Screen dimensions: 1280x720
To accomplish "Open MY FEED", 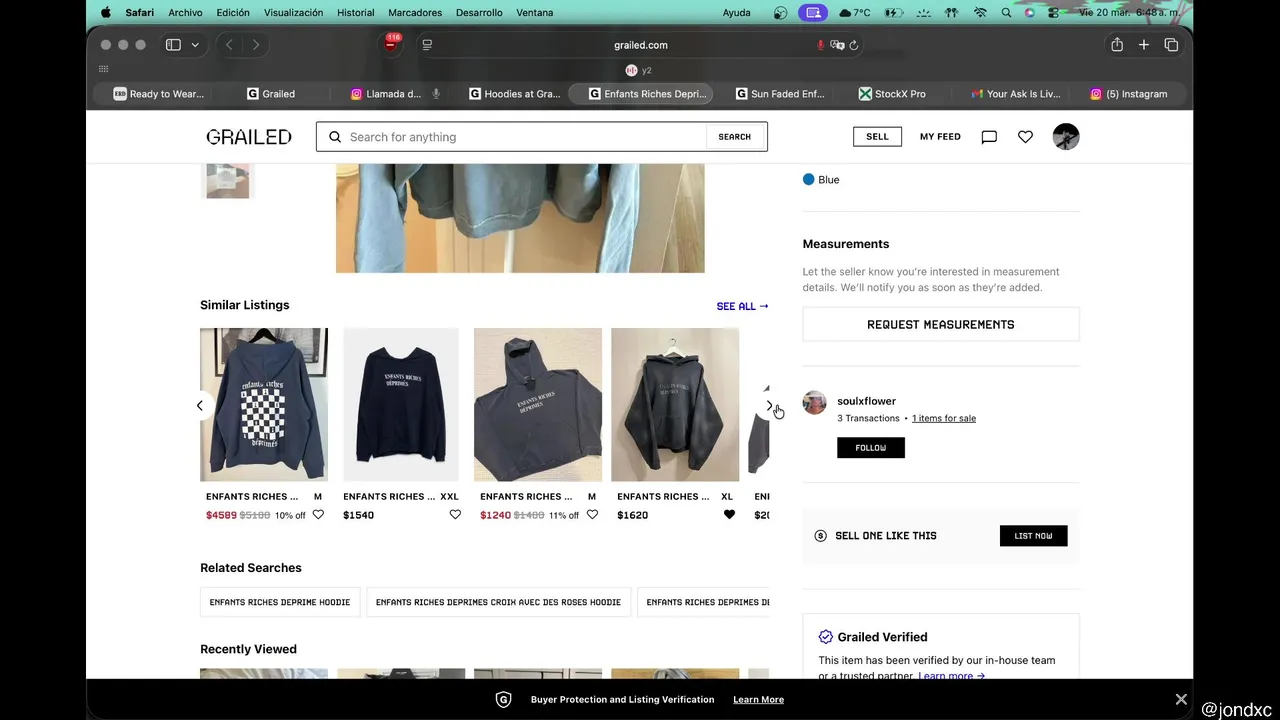I will coord(940,137).
